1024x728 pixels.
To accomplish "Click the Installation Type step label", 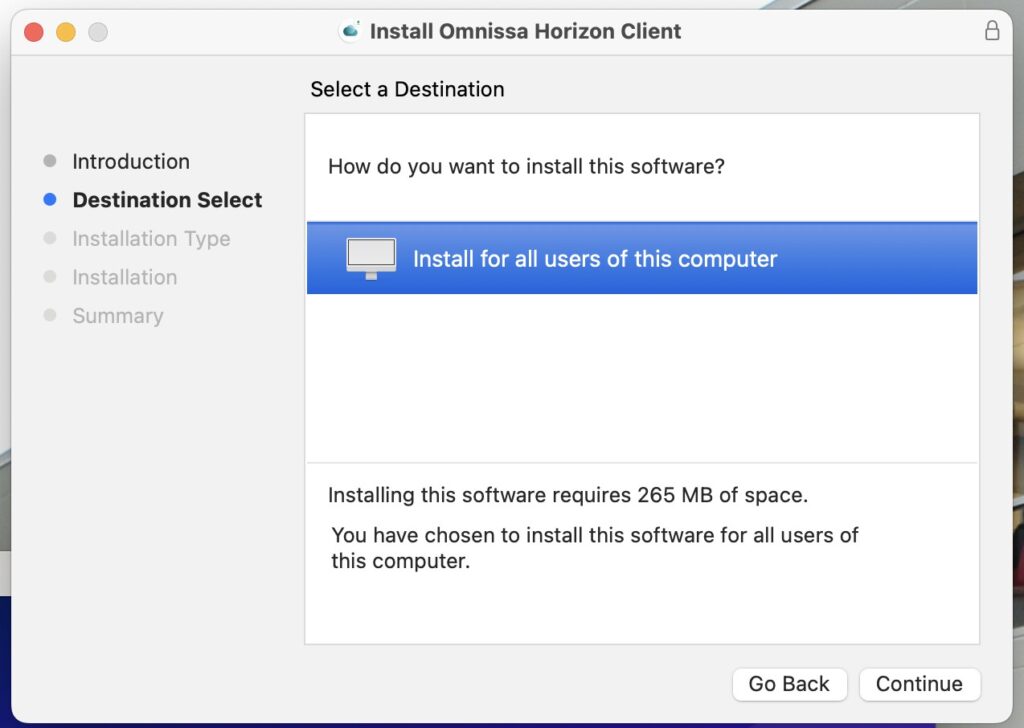I will (x=151, y=239).
